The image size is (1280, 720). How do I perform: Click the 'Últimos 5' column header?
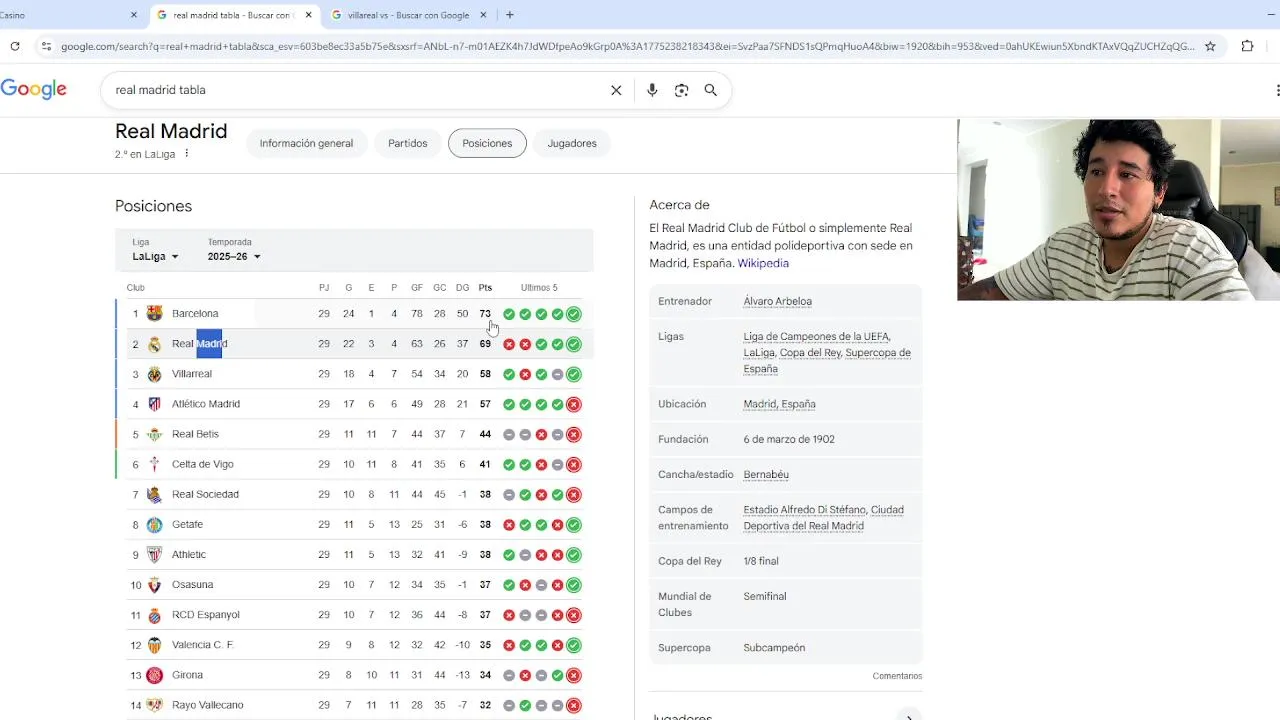tap(539, 288)
